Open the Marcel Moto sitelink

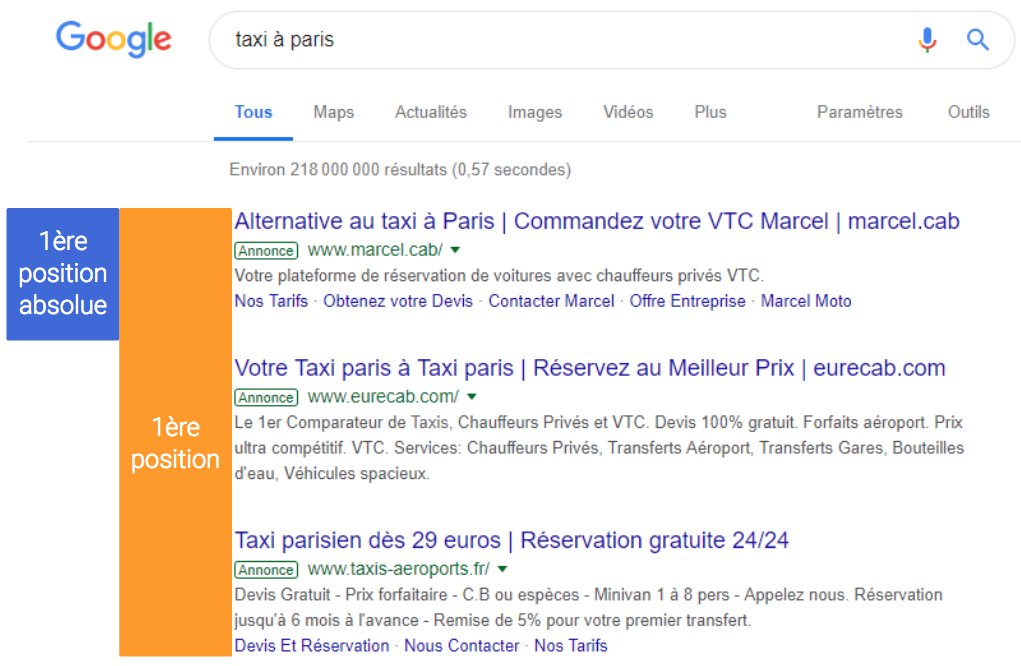806,301
